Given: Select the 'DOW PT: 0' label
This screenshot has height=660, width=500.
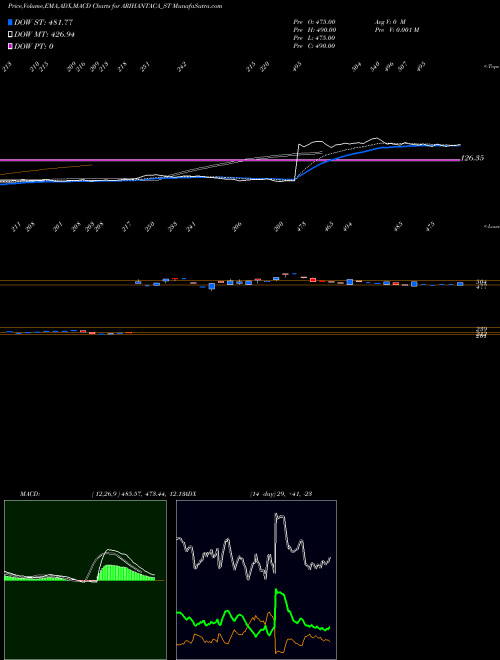Looking at the screenshot, I should 34,46.
